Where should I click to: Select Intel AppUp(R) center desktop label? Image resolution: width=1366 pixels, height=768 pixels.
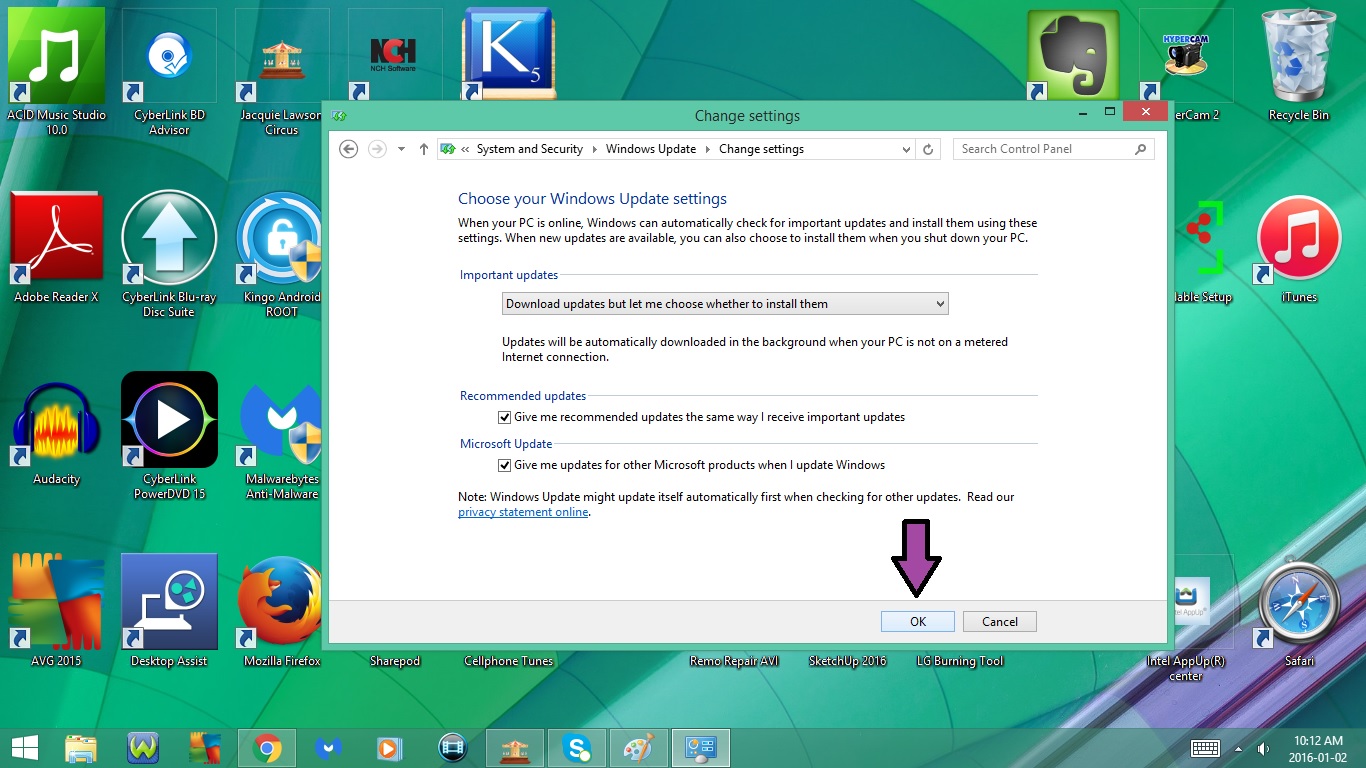(1187, 669)
